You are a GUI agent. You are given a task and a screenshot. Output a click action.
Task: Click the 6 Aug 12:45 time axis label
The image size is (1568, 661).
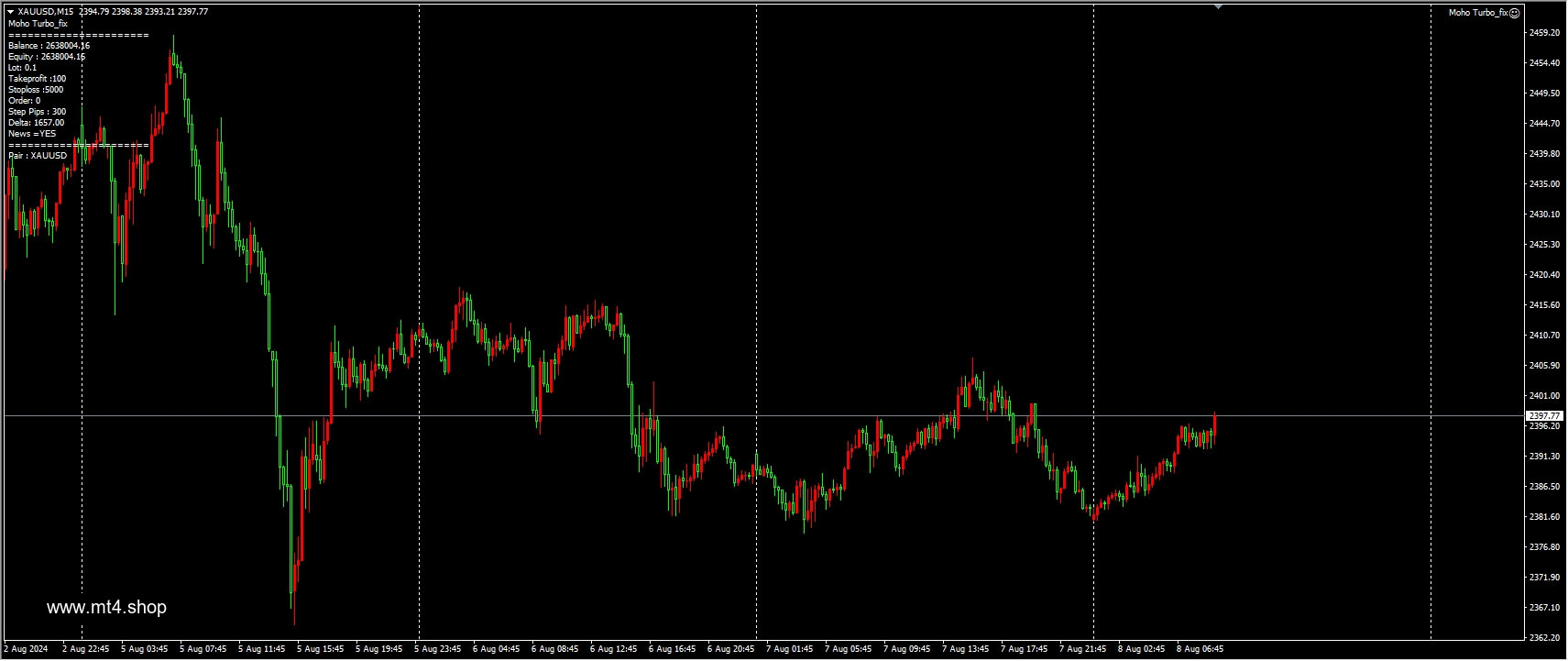click(614, 650)
